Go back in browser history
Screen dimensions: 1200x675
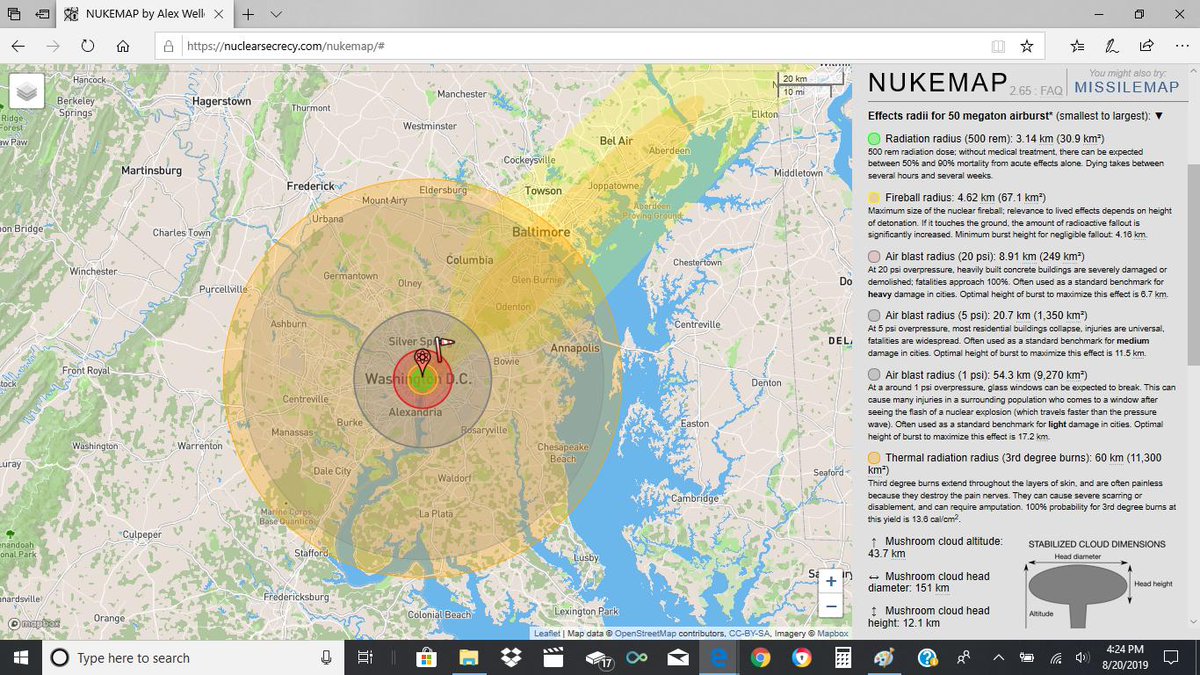tap(19, 46)
